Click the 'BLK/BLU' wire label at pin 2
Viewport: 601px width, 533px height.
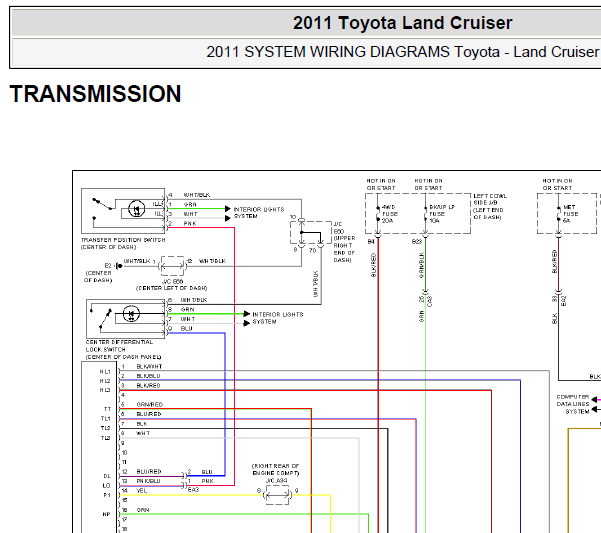148,376
